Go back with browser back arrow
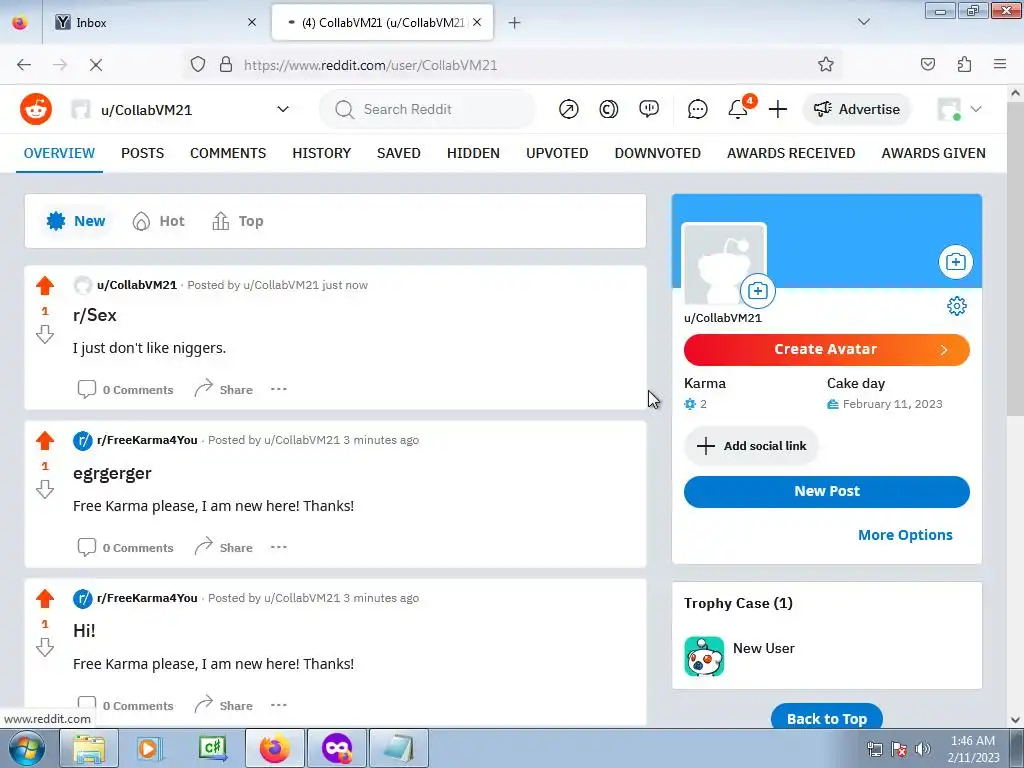The width and height of the screenshot is (1024, 768). (24, 65)
